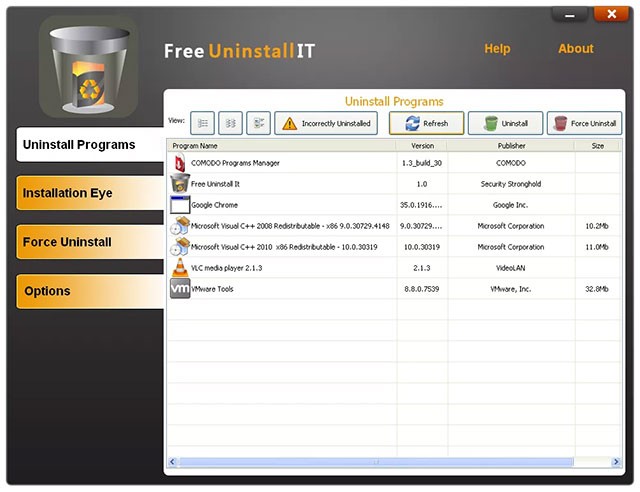640x492 pixels.
Task: Click the first view mode icon
Action: (202, 123)
